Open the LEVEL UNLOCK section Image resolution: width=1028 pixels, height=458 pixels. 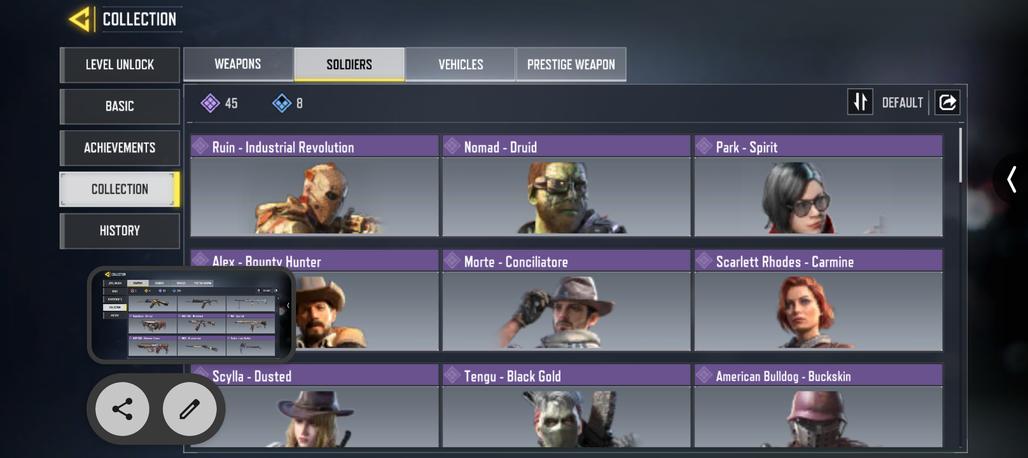[x=119, y=65]
